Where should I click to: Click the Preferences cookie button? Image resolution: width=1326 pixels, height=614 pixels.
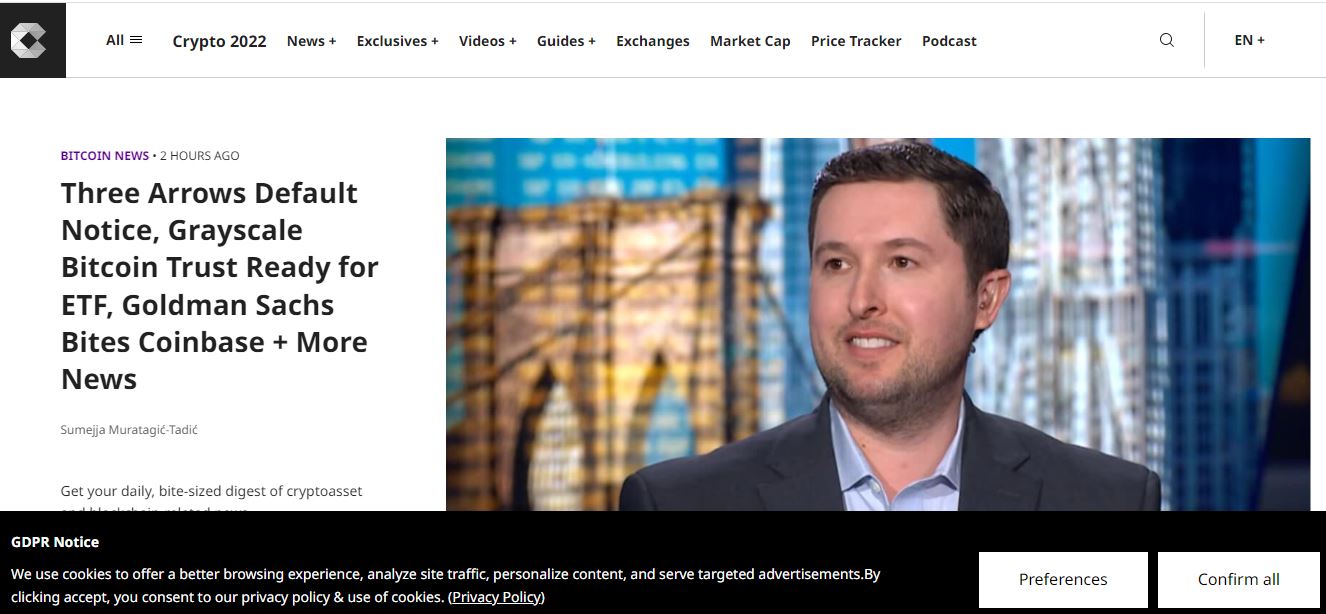click(1063, 579)
